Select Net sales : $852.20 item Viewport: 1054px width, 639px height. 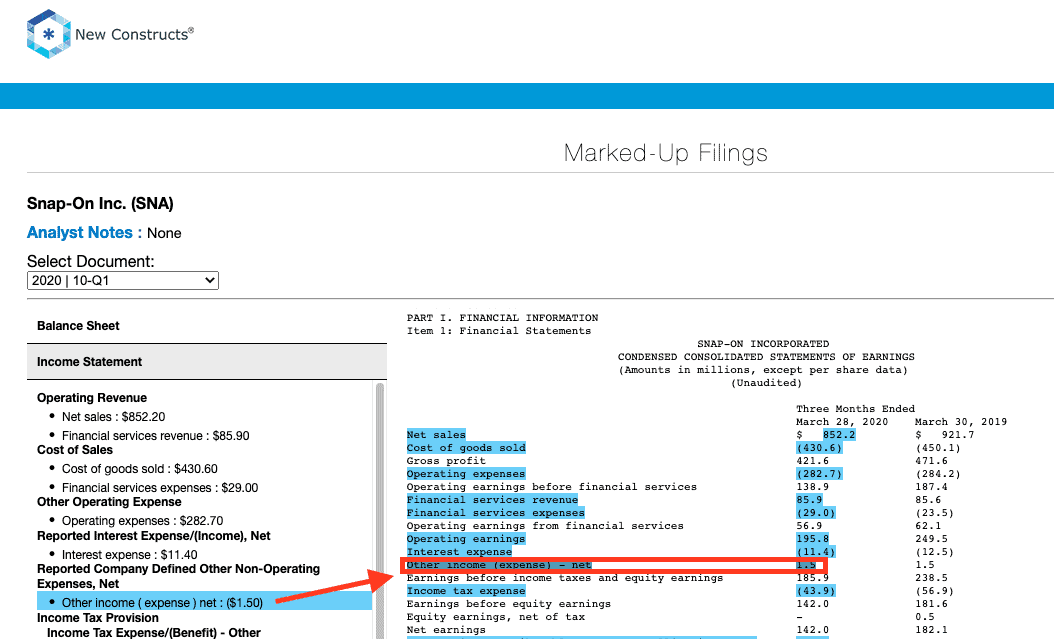113,417
